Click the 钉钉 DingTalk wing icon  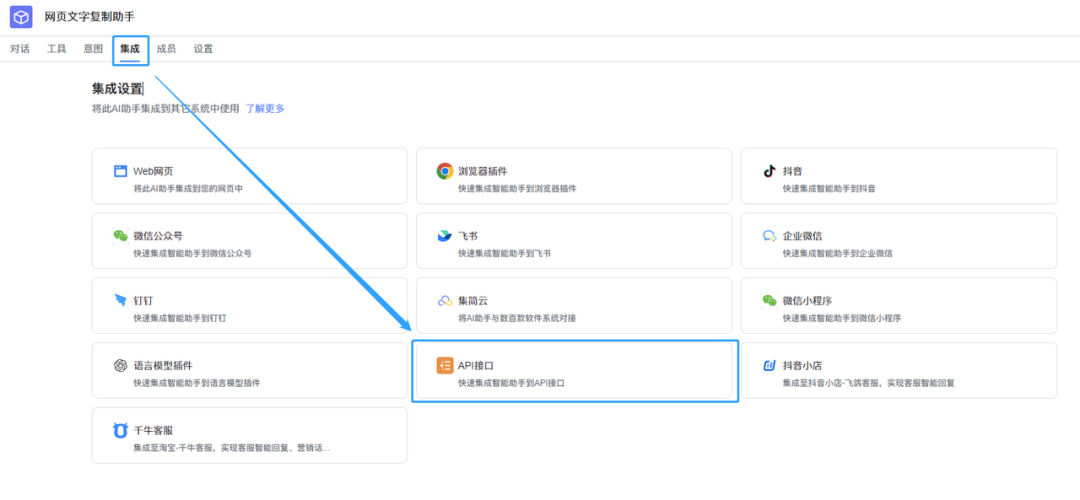pyautogui.click(x=121, y=300)
